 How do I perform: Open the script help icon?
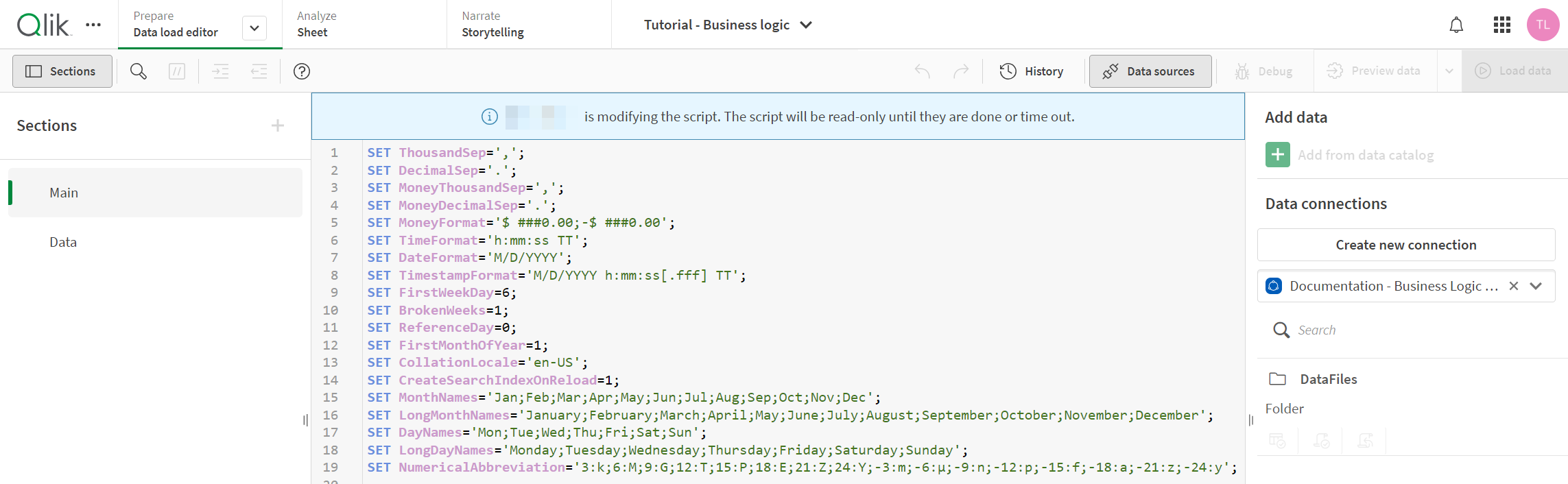pos(302,71)
